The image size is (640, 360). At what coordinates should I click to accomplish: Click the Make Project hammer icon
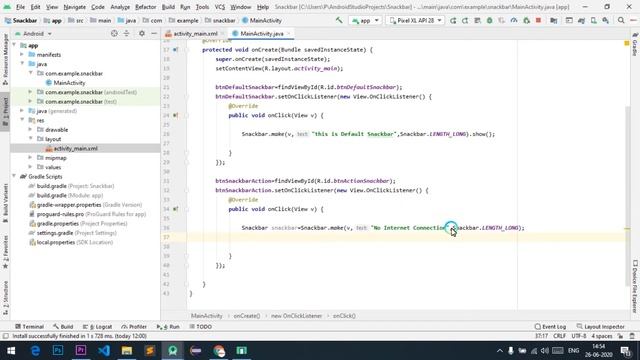coord(339,20)
